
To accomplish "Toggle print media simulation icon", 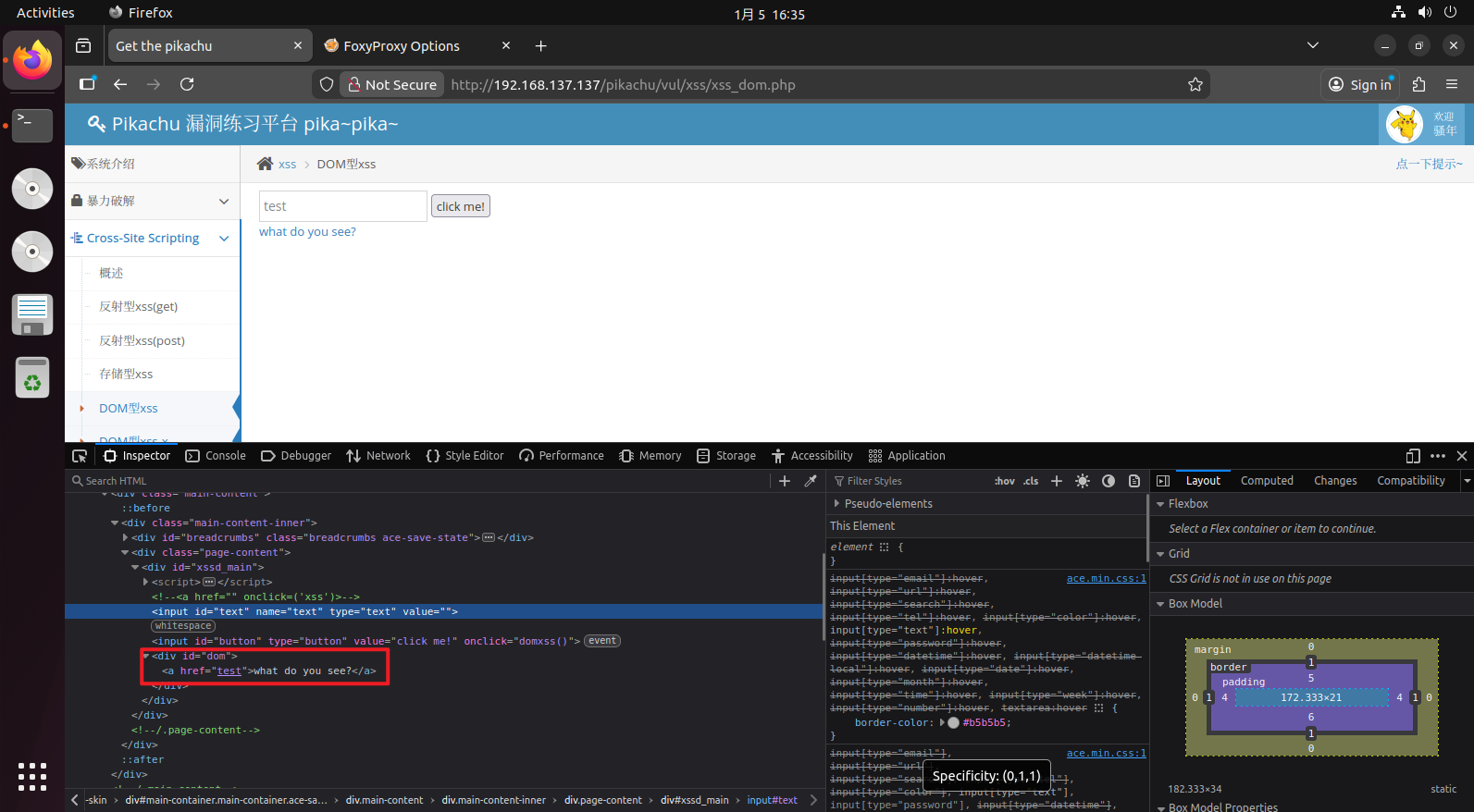I will click(x=1134, y=481).
